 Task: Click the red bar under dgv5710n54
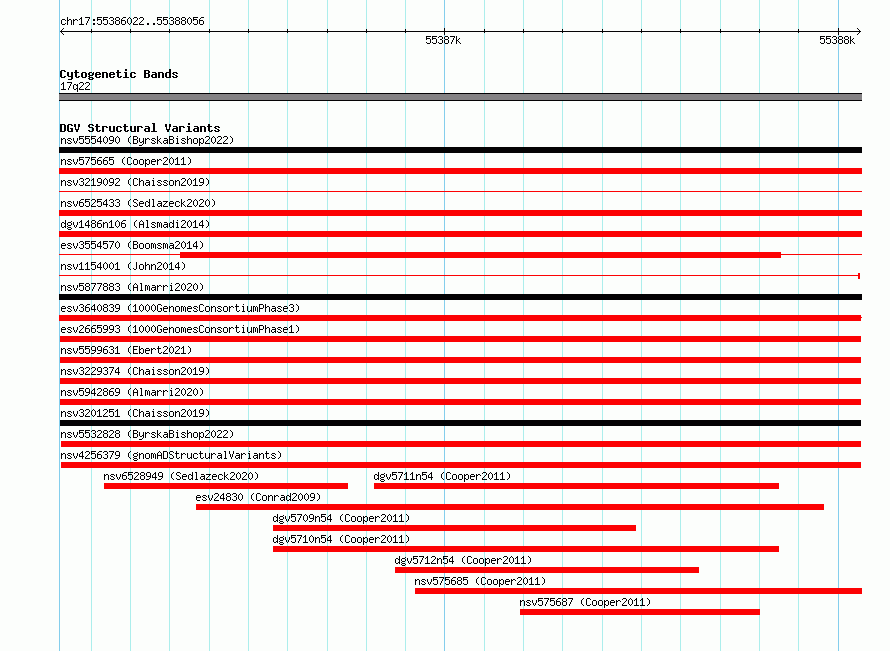(x=526, y=549)
